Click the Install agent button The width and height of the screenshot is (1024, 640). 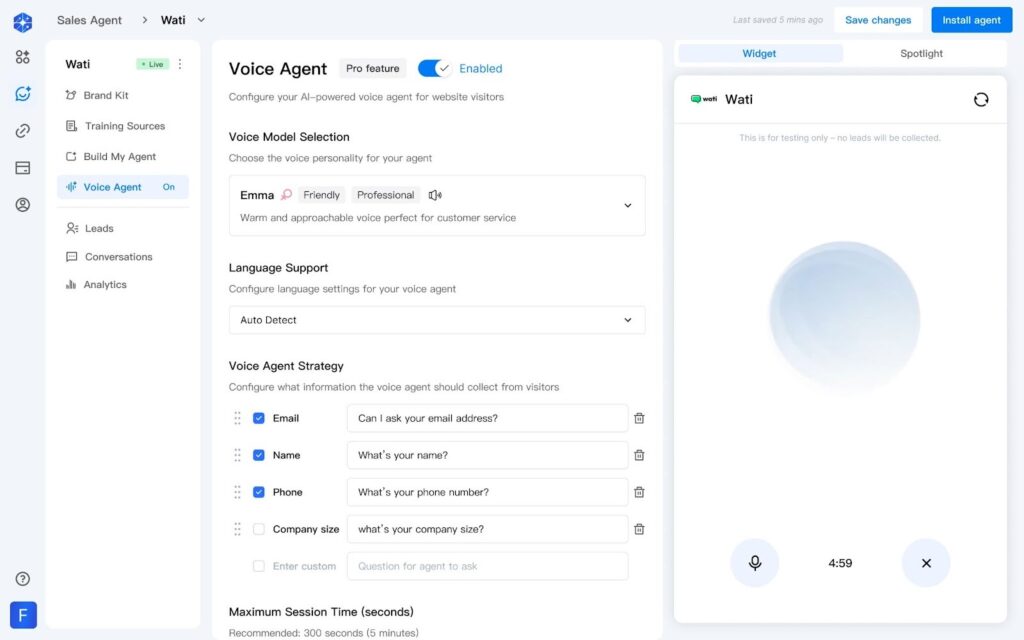tap(971, 20)
